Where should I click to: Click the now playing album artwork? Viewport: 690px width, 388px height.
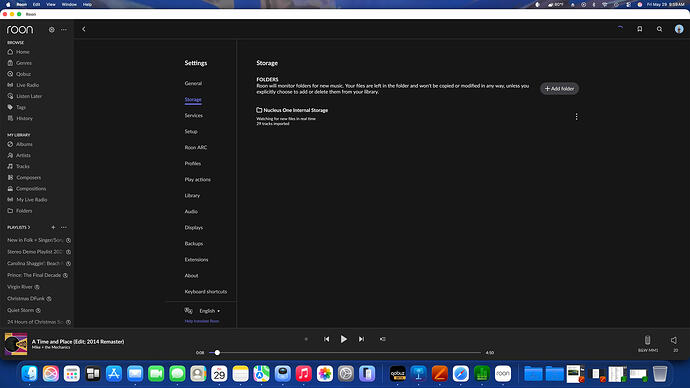coord(16,344)
